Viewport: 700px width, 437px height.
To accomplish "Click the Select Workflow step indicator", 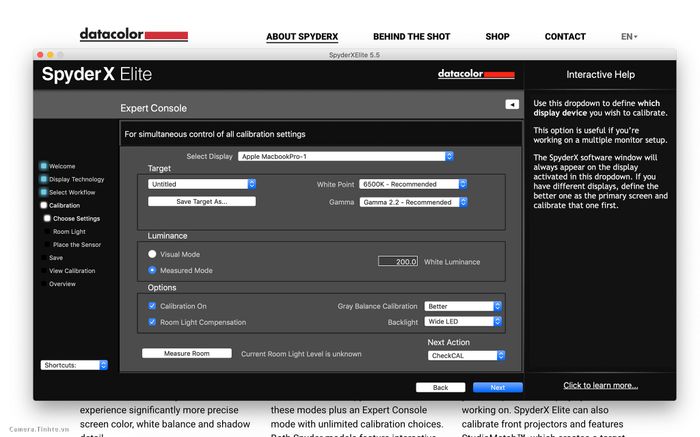I will [43, 192].
